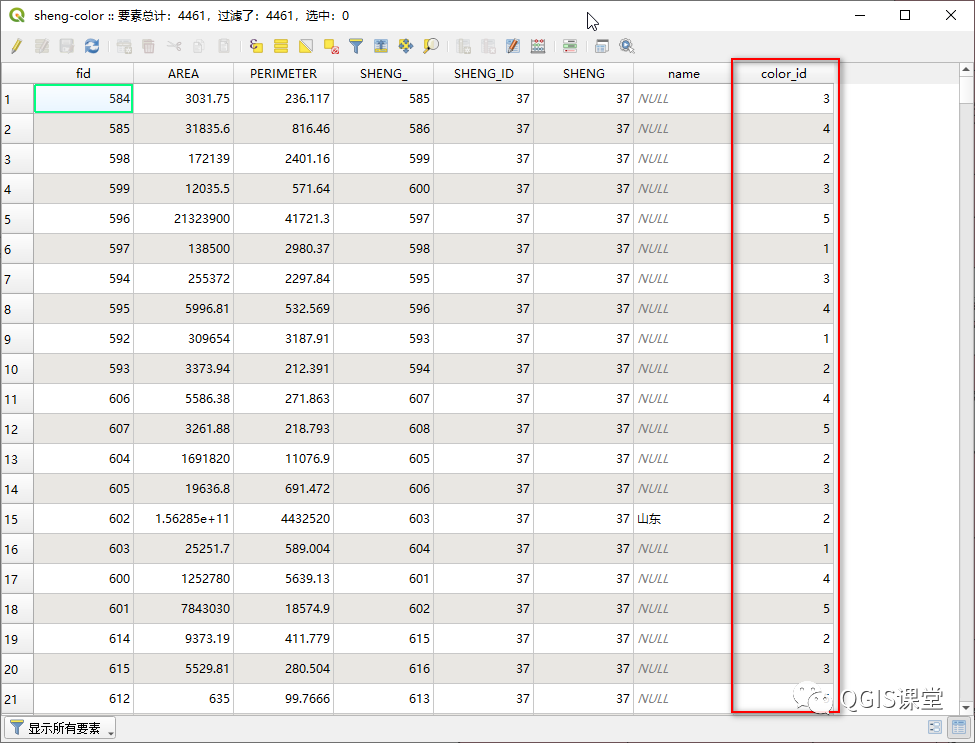Click the add feature toolbar icon
Screen dimensions: 975x743
tap(124, 46)
